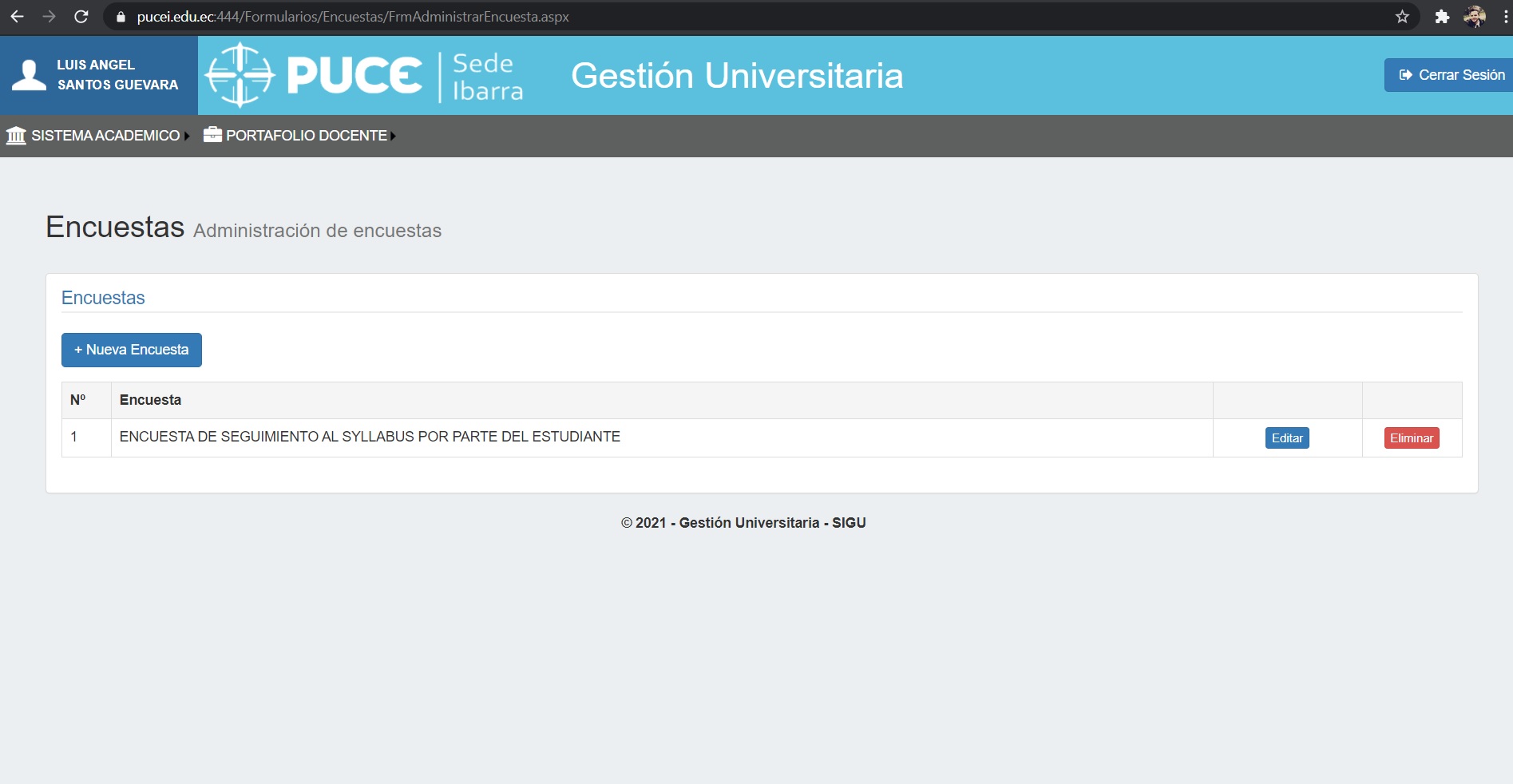Click the user silhouette icon
The width and height of the screenshot is (1513, 784).
30,75
